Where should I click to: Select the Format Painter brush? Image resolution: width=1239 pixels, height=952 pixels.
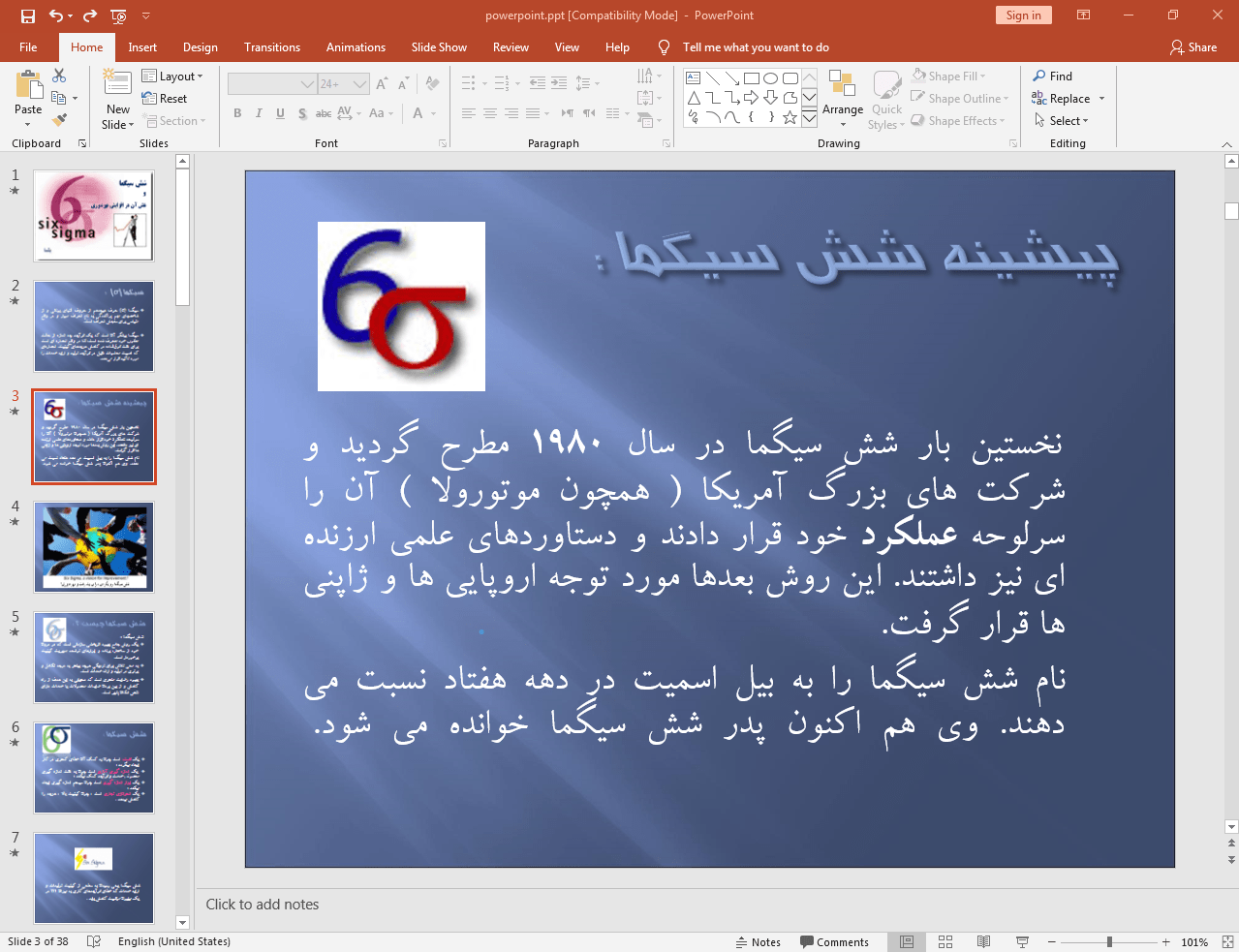click(59, 120)
